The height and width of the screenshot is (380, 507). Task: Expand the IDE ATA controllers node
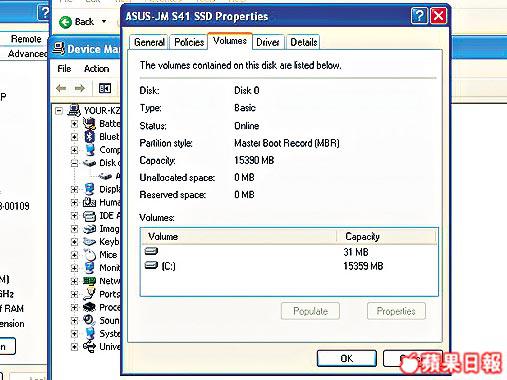(74, 216)
